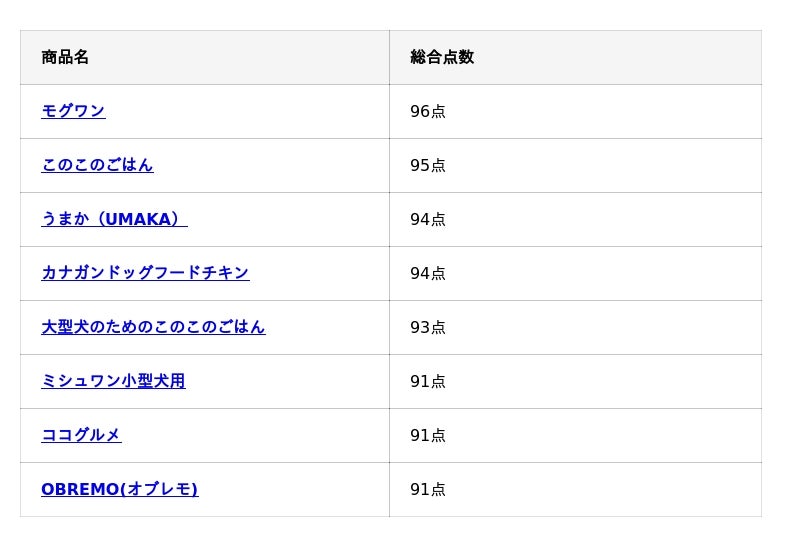Follow the OBREMO(オブレモ) link
Viewport: 800px width, 547px height.
pos(119,489)
